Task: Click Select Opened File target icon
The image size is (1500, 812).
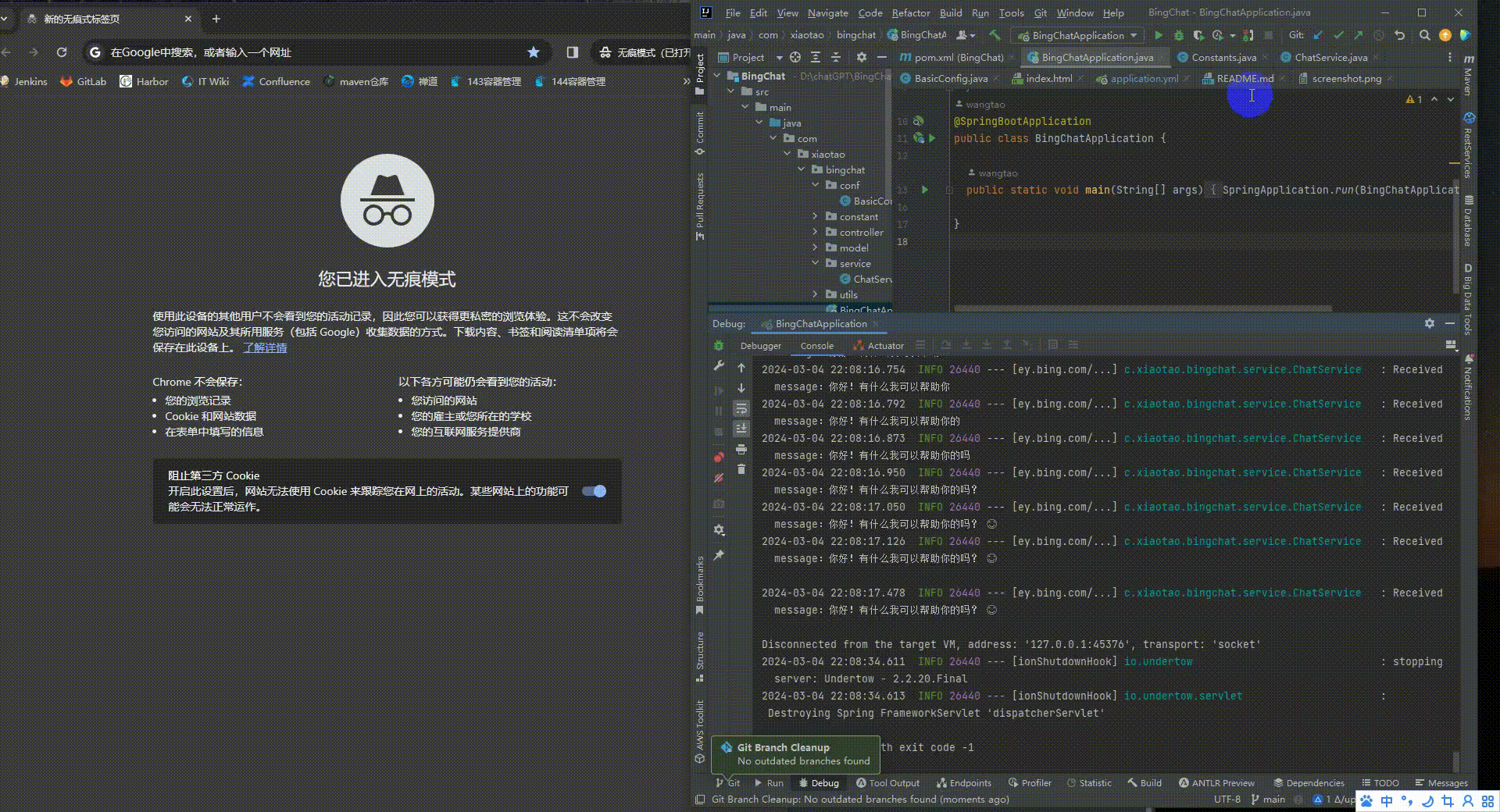Action: coord(795,57)
